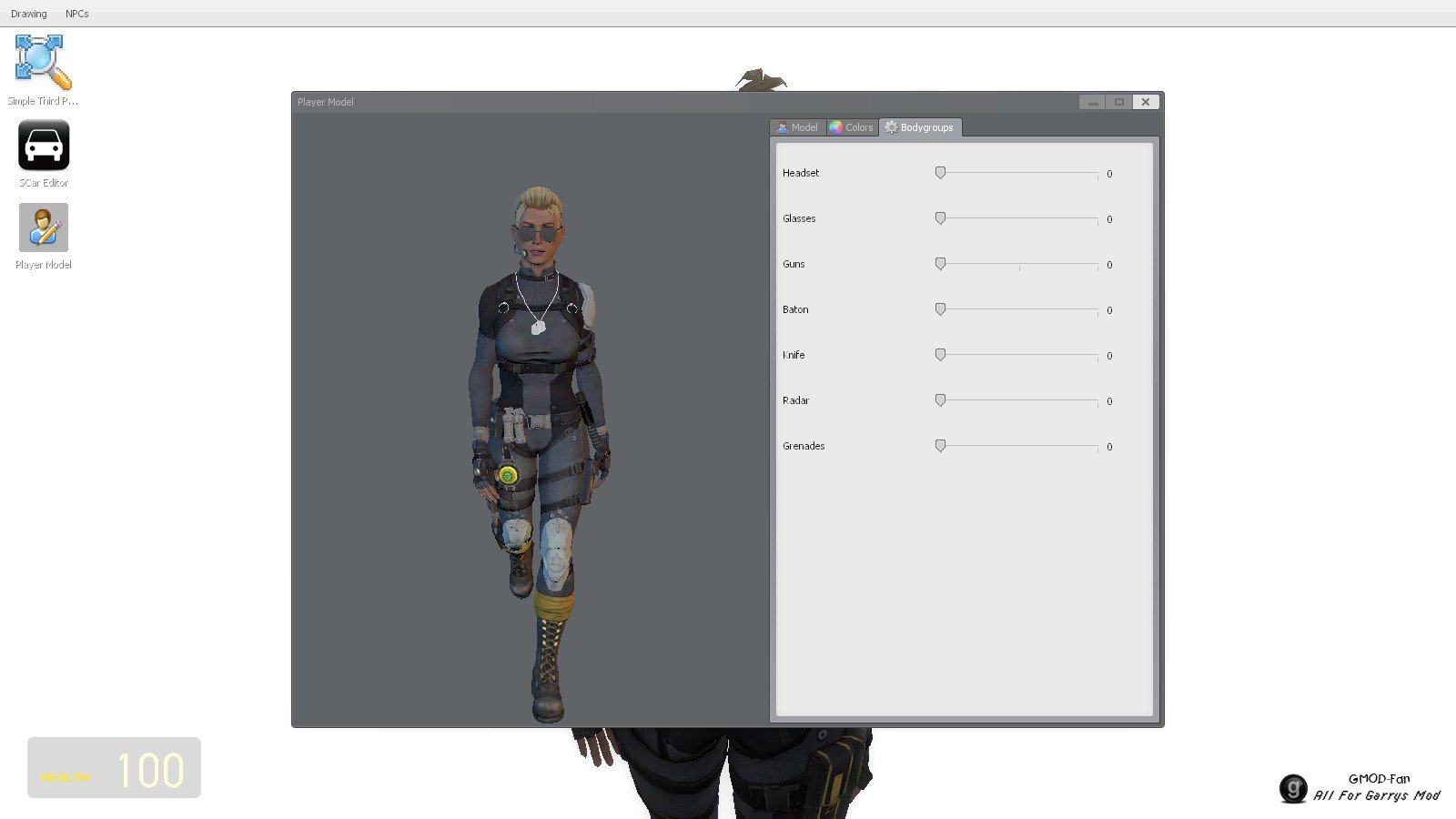Click the Knife slider handle
This screenshot has height=819, width=1456.
pos(940,355)
